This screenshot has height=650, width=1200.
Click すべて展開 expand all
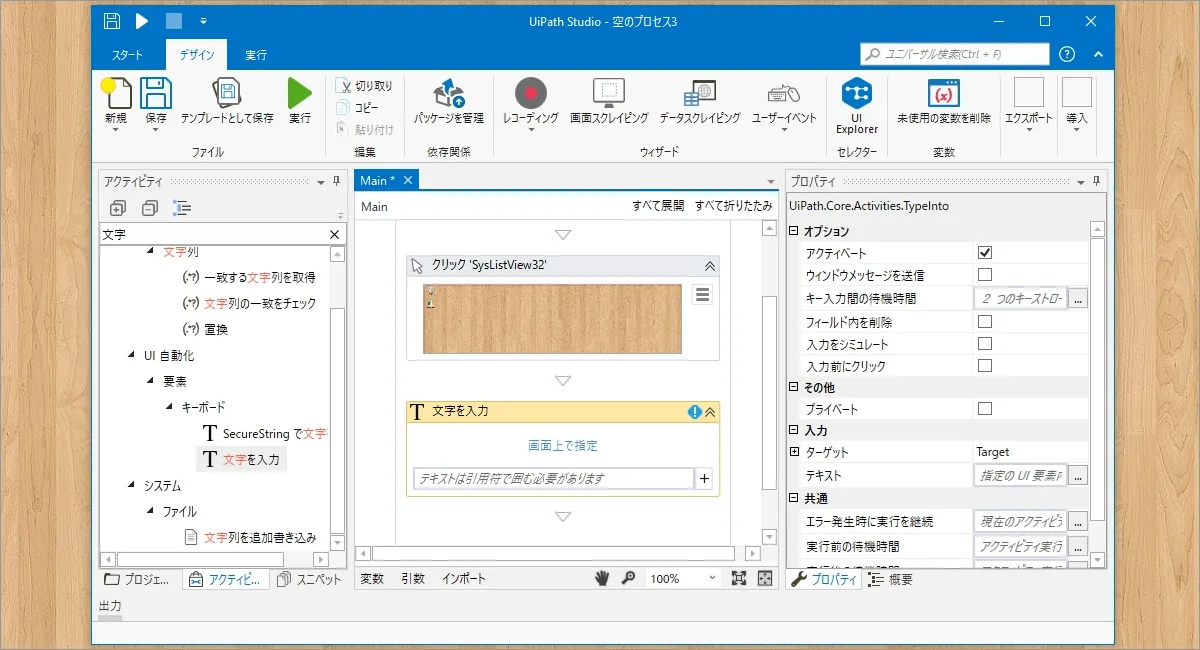coord(658,206)
